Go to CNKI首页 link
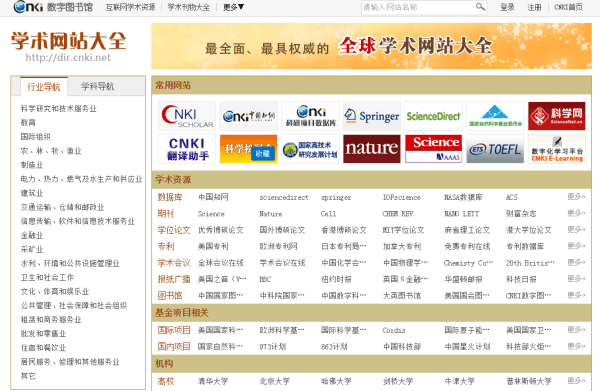Image resolution: width=600 pixels, height=391 pixels. point(568,7)
